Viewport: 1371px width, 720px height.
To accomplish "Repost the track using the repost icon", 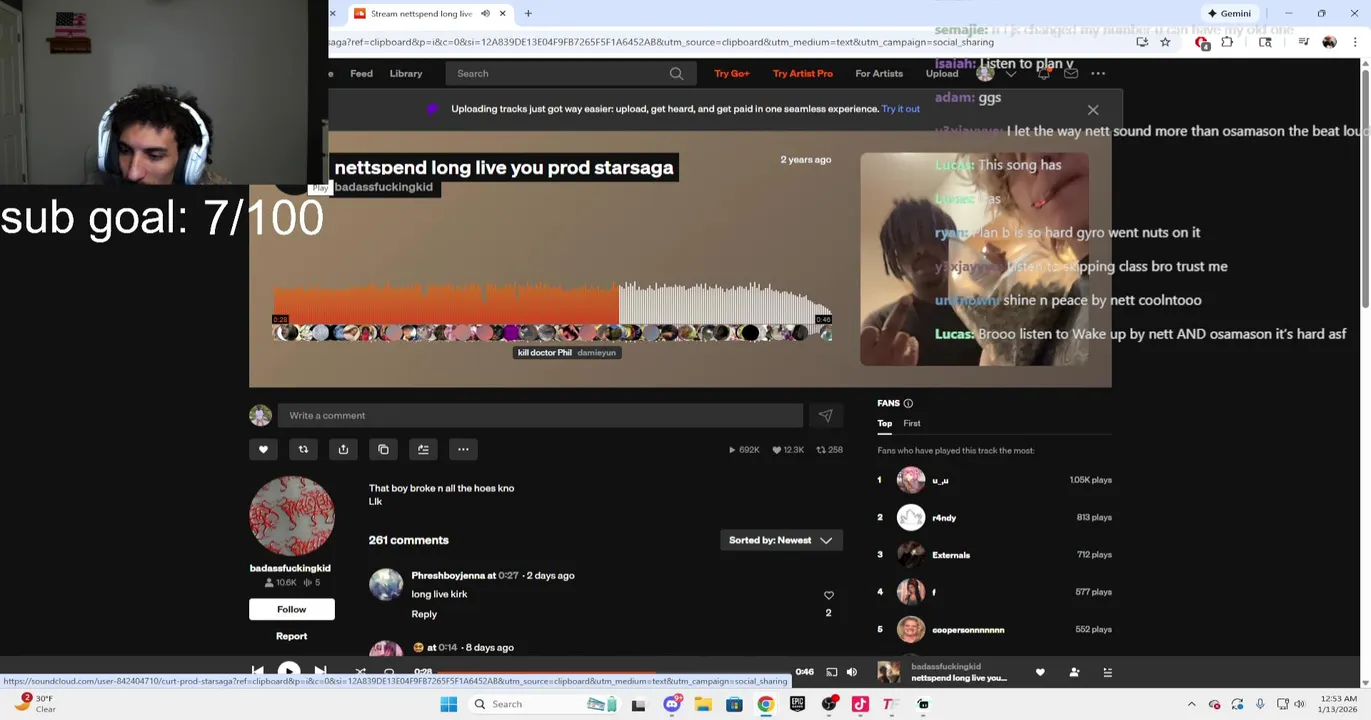I will click(303, 450).
